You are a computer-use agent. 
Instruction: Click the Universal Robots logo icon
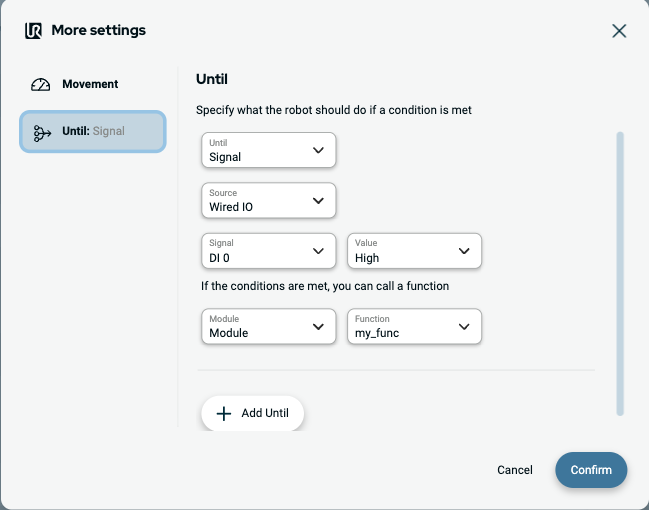pyautogui.click(x=33, y=30)
